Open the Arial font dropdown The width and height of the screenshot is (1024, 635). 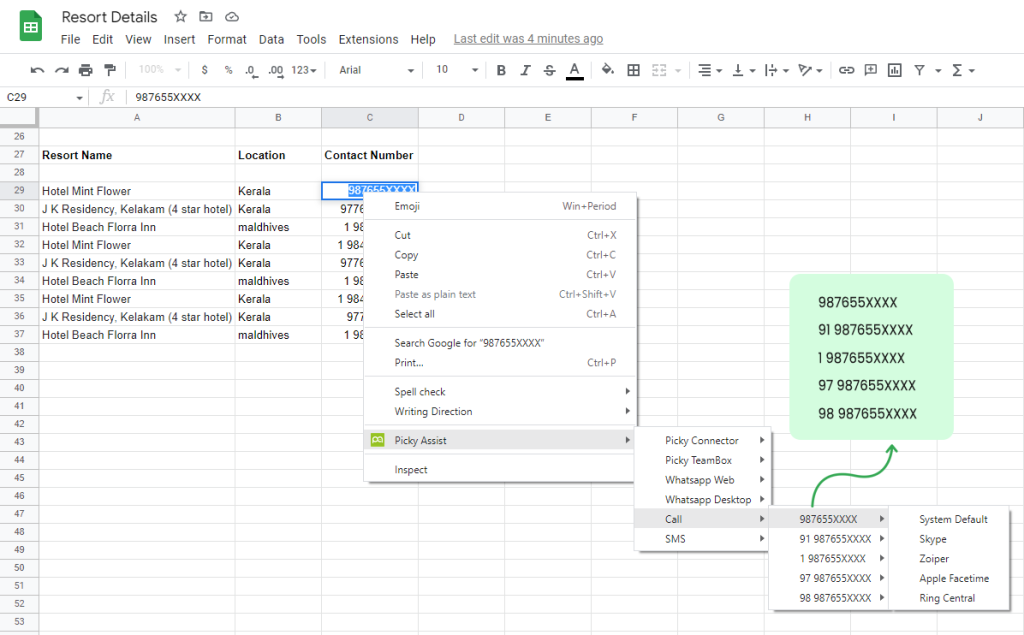pos(376,70)
